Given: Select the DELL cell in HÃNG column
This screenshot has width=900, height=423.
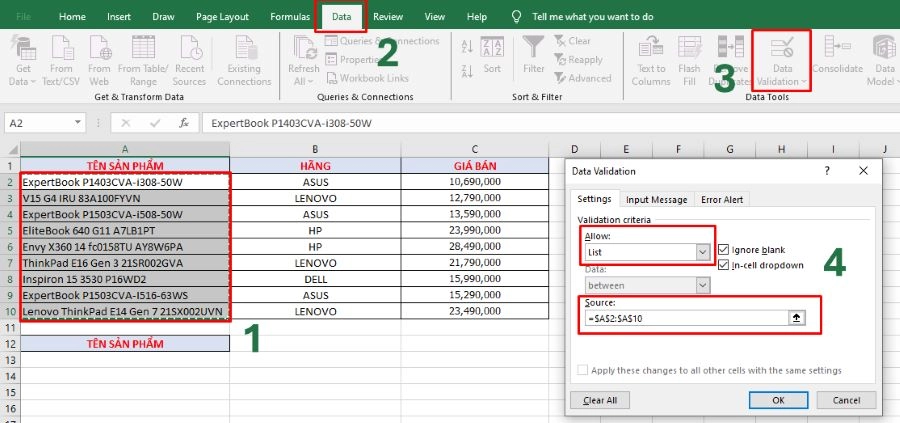Looking at the screenshot, I should [x=315, y=279].
